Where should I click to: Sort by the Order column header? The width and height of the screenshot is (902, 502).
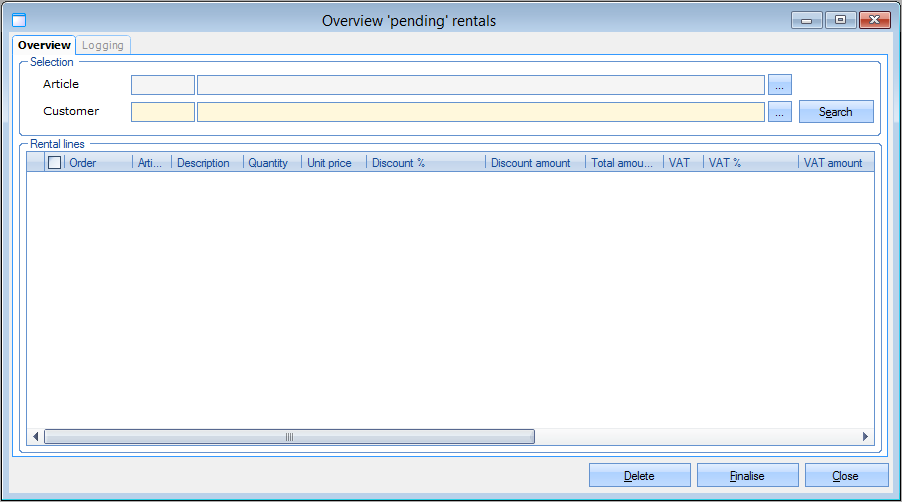97,163
